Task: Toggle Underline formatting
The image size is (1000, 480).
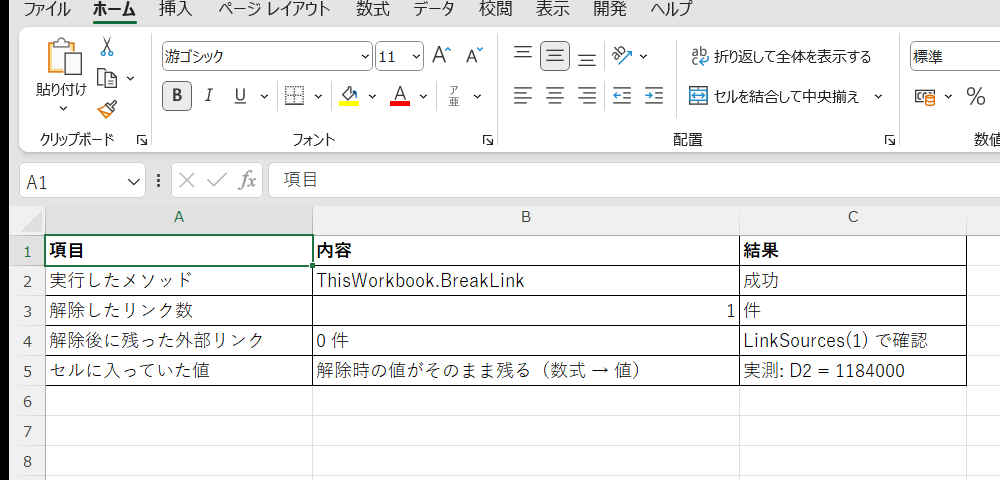Action: click(240, 96)
